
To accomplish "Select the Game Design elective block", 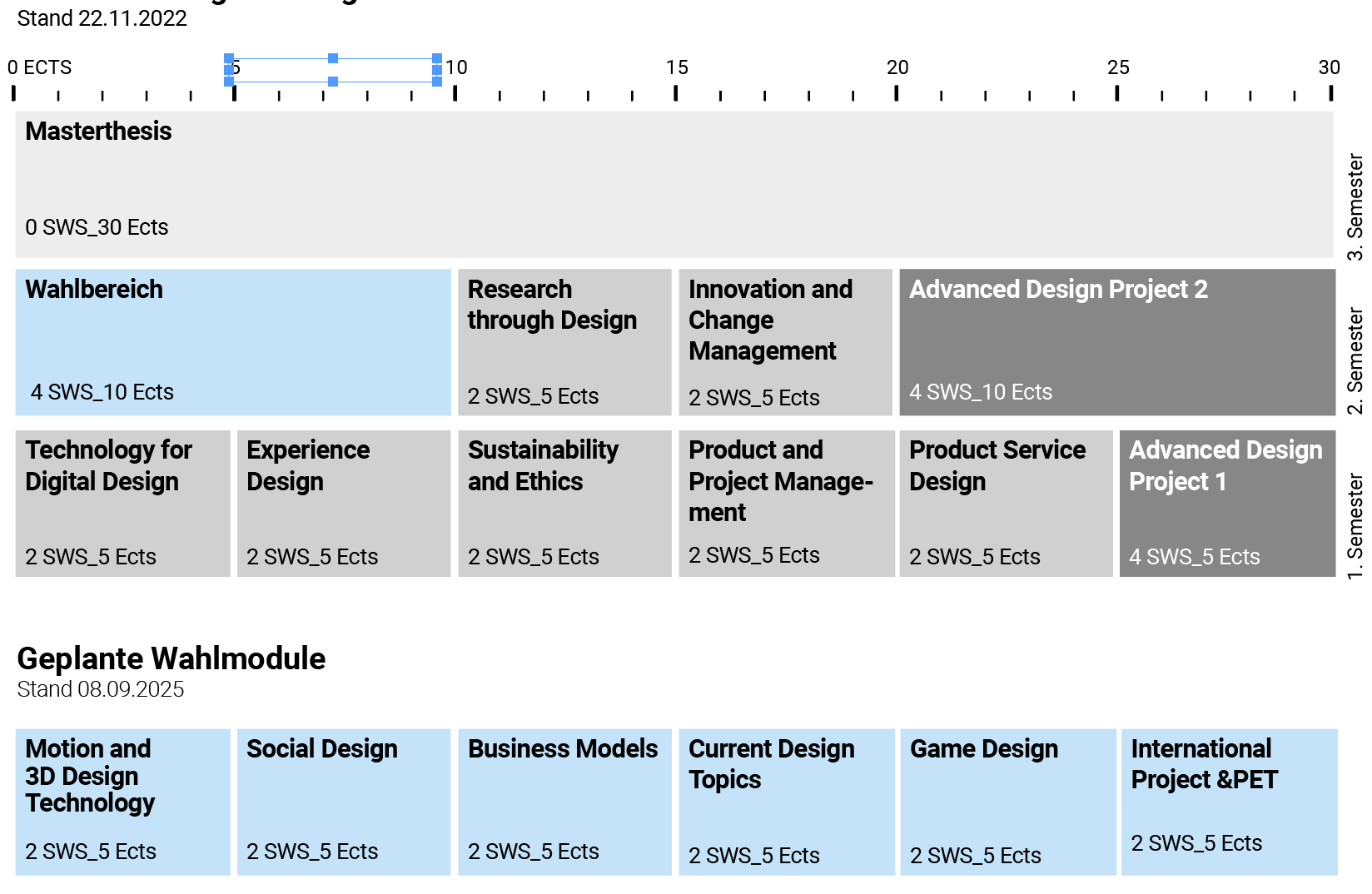I will click(x=1007, y=802).
